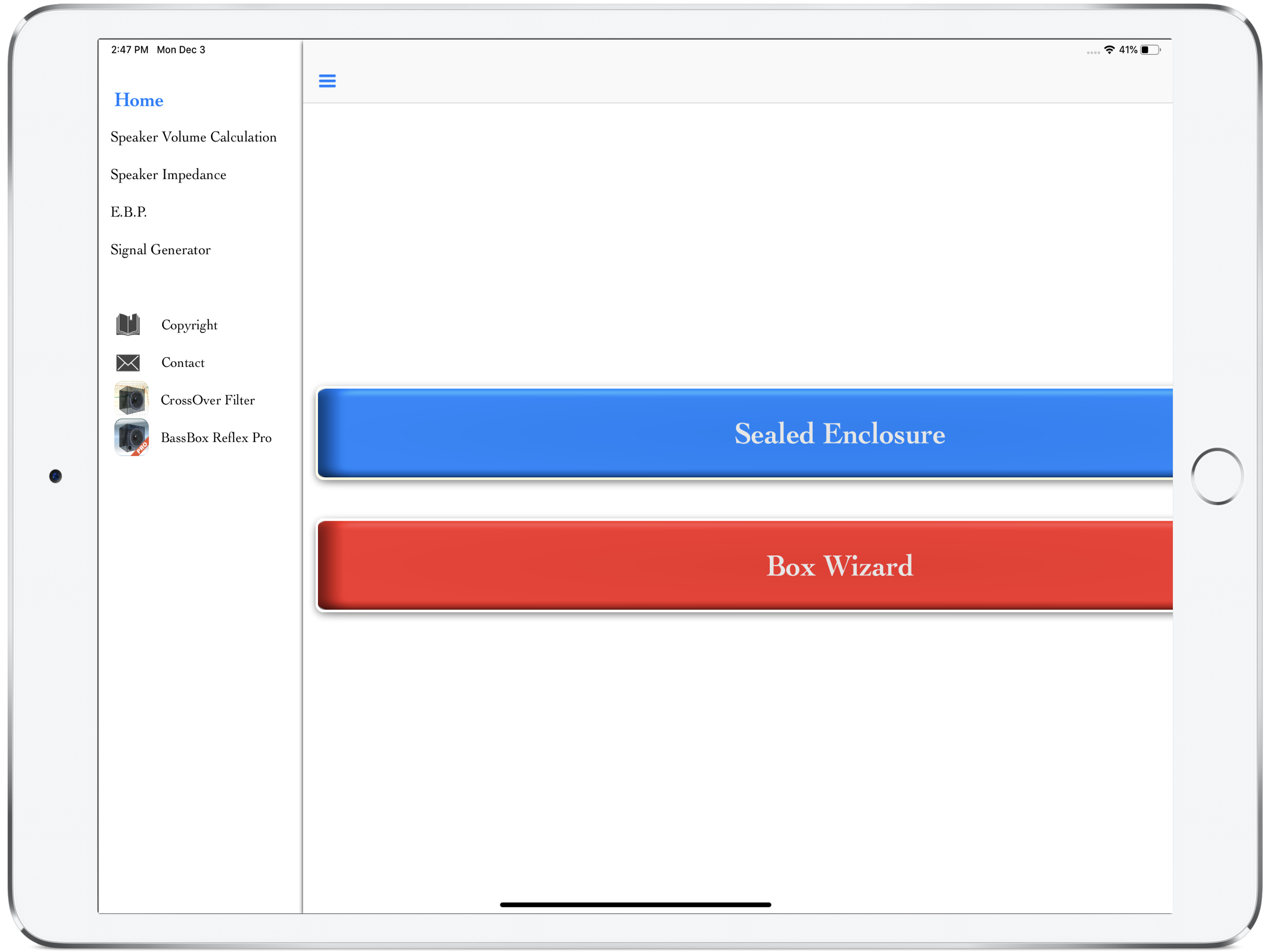This screenshot has width=1270, height=952.
Task: Select Speaker Impedance menu item
Action: [x=168, y=175]
